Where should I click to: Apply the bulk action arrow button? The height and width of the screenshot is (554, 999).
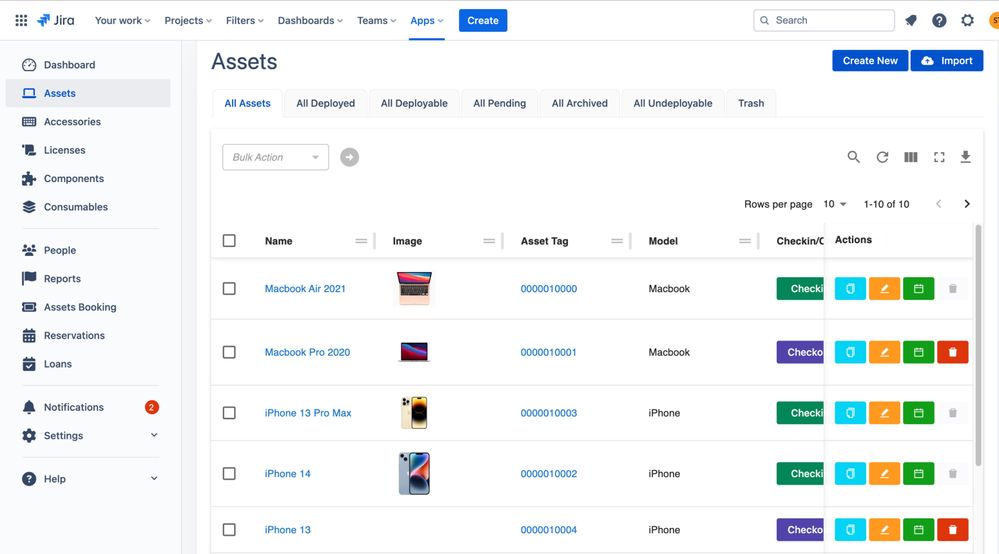(x=349, y=157)
